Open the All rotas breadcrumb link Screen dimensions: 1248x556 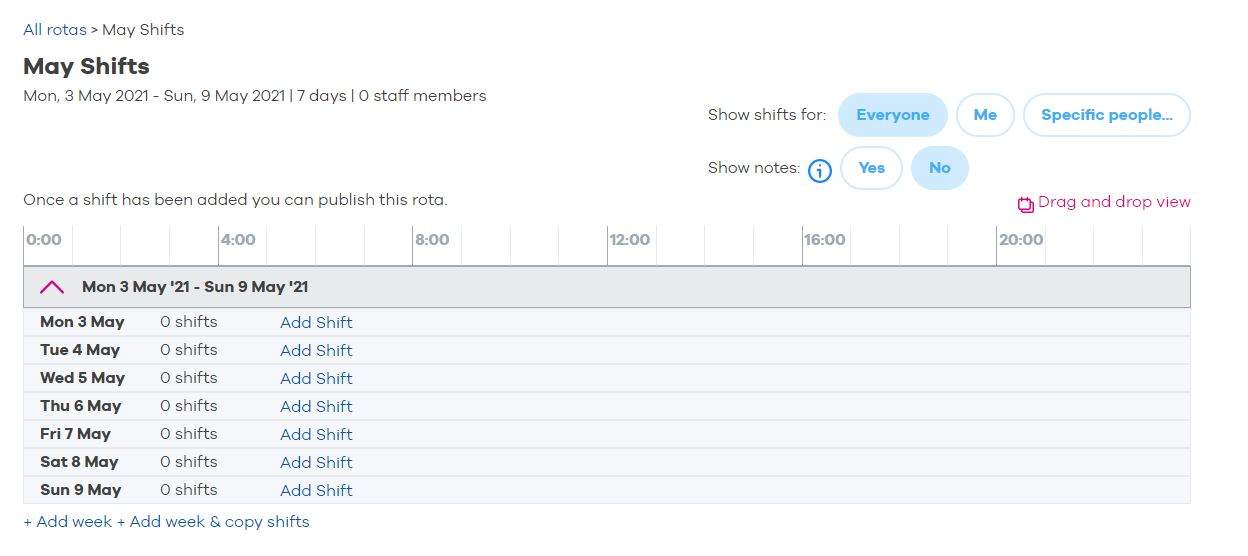tap(55, 30)
